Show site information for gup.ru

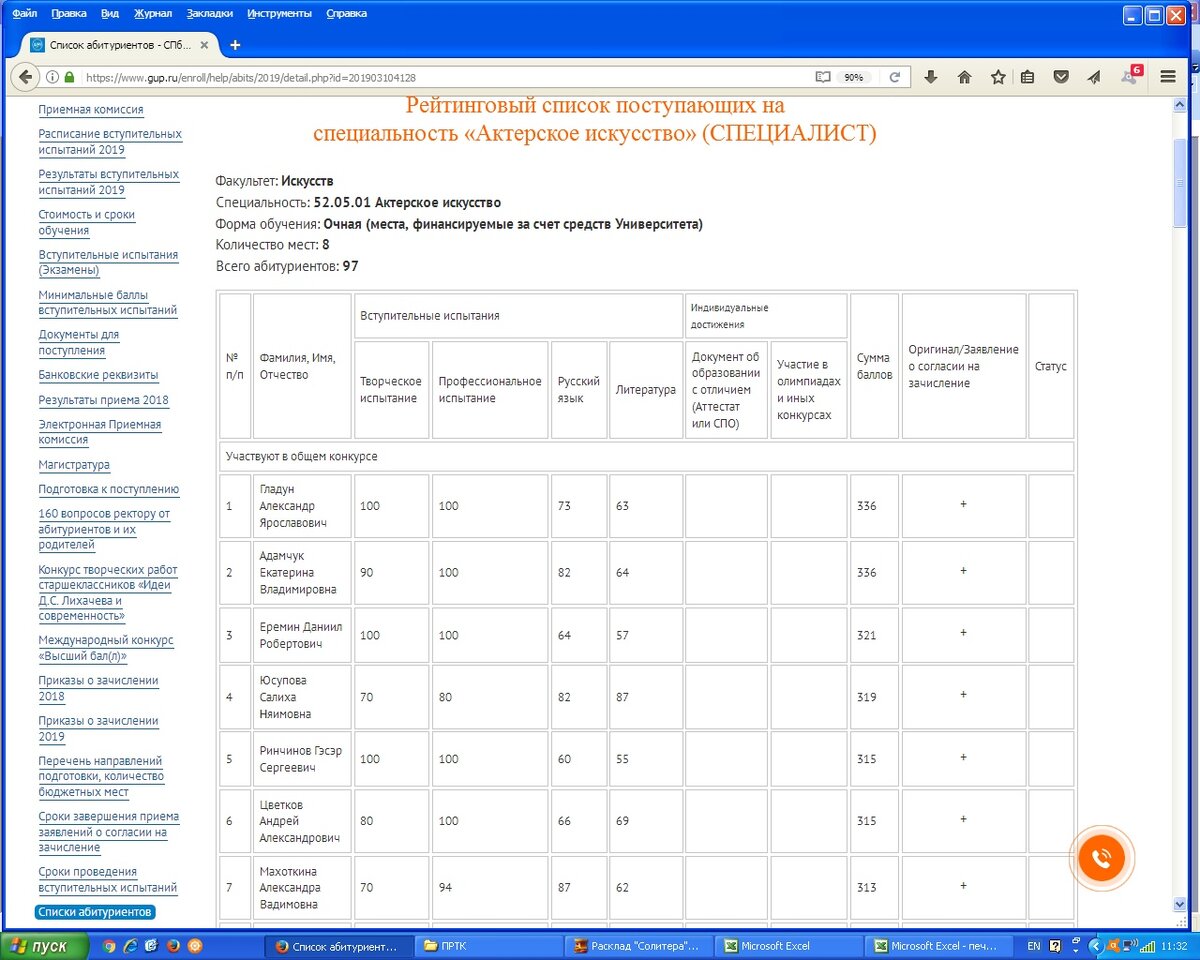[x=53, y=77]
